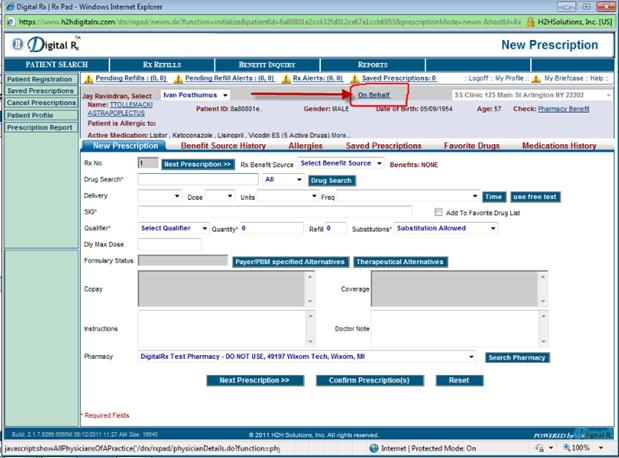This screenshot has width=619, height=458.
Task: Click the Internet Explorer page icon in title bar
Action: pyautogui.click(x=9, y=6)
